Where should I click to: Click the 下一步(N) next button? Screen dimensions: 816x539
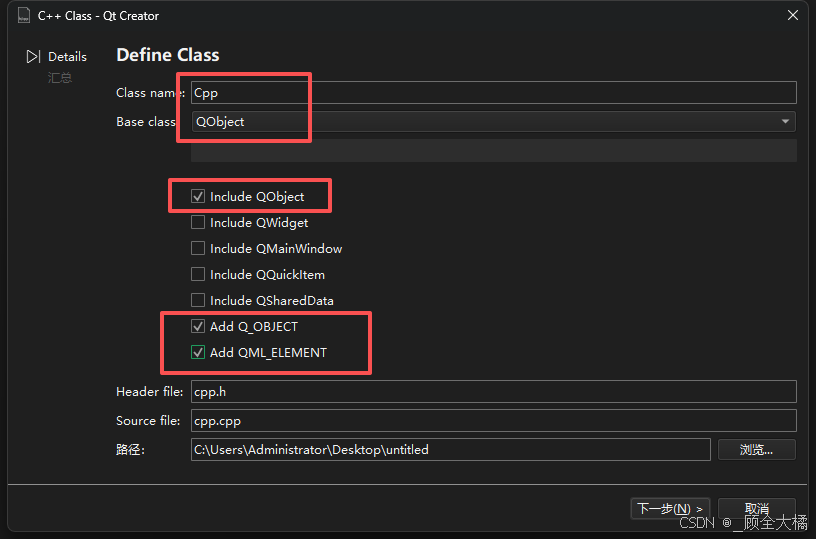tap(670, 508)
